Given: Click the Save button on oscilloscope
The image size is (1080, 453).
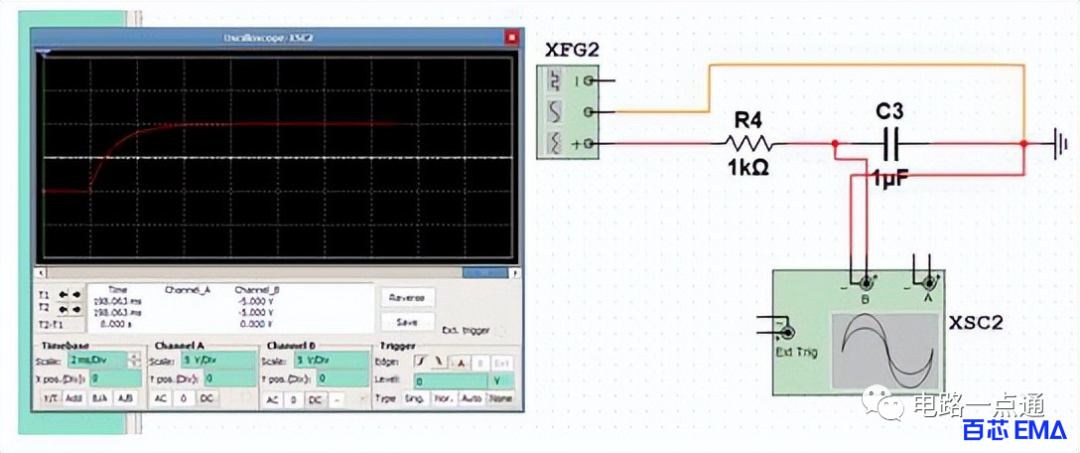Looking at the screenshot, I should (x=408, y=322).
